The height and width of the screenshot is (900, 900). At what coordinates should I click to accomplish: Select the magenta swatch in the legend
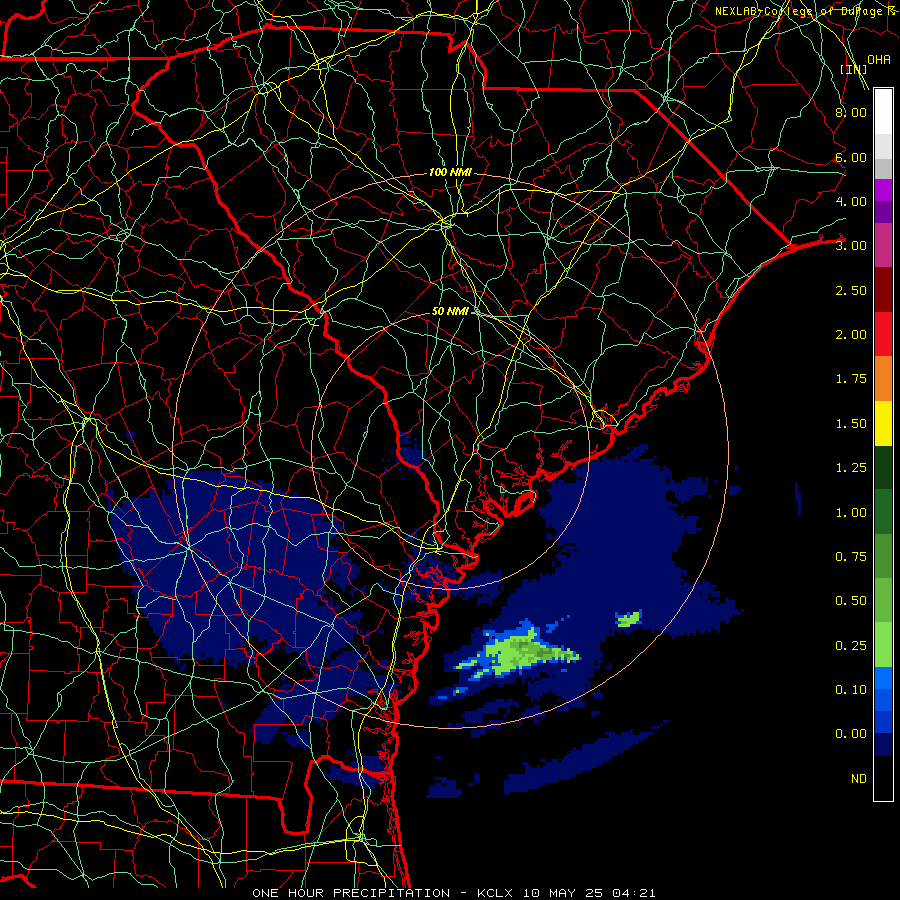(x=883, y=190)
